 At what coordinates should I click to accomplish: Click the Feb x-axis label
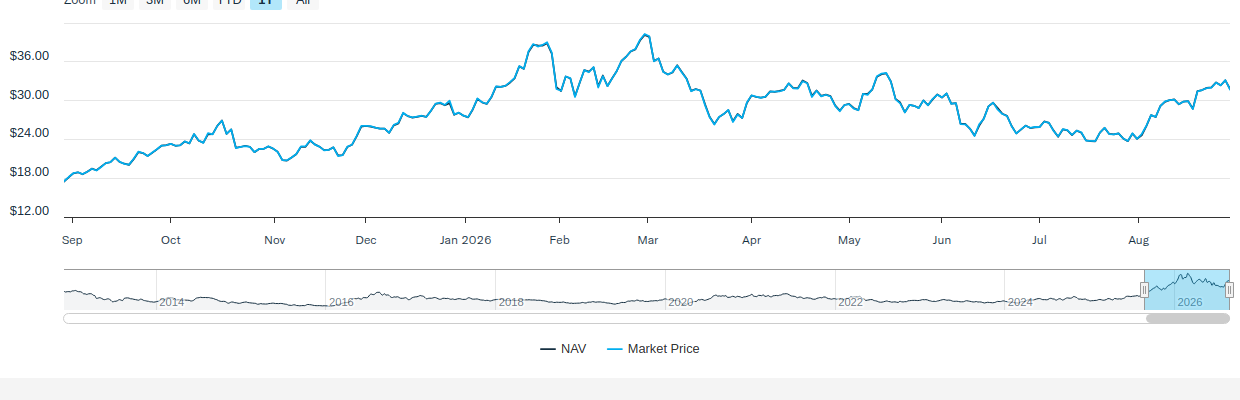tap(560, 240)
